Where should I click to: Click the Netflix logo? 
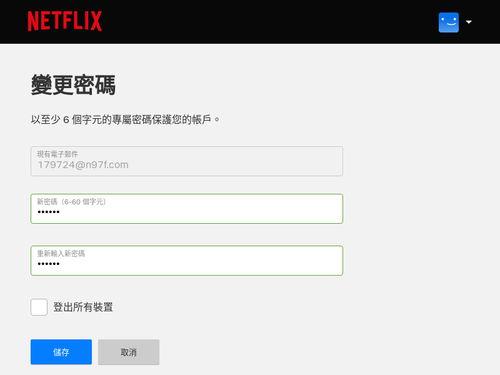point(65,21)
